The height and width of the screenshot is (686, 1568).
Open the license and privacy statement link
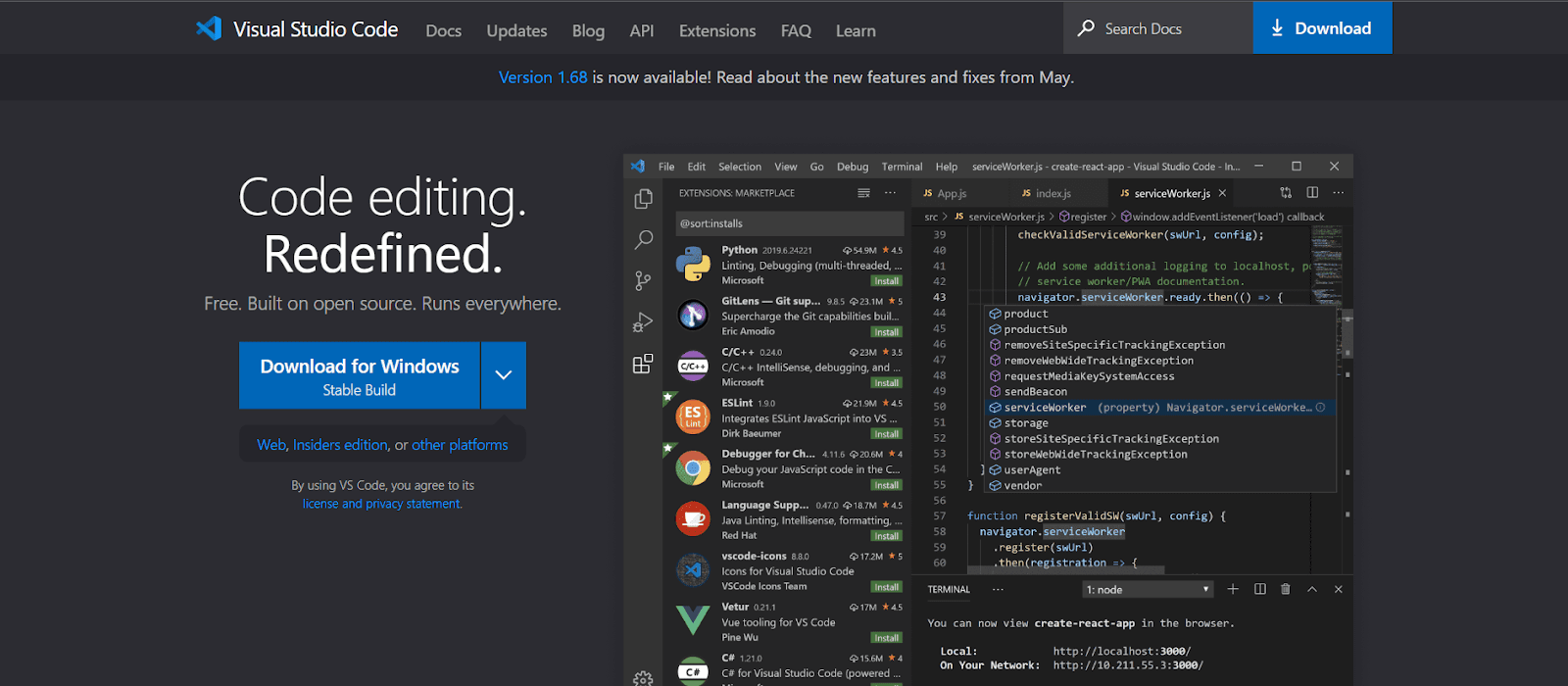click(382, 504)
